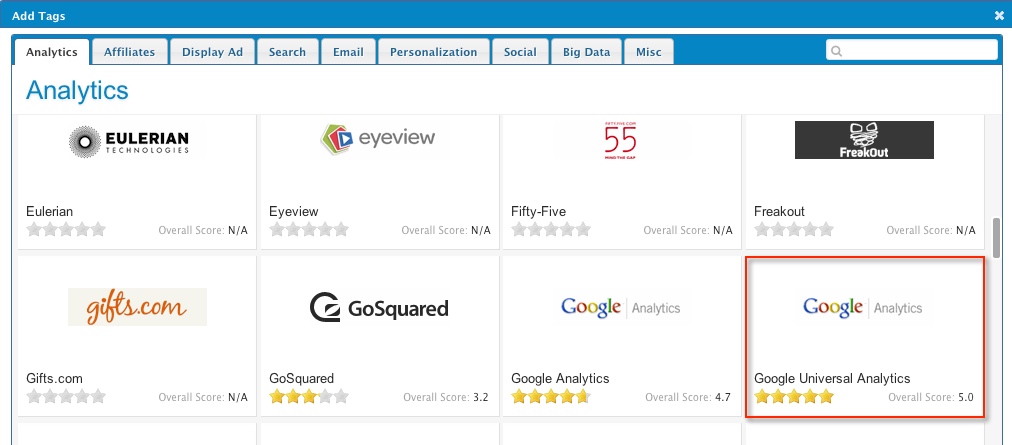Screen dimensions: 1012x445
Task: Choose the GoSquared logo
Action: coord(379,307)
